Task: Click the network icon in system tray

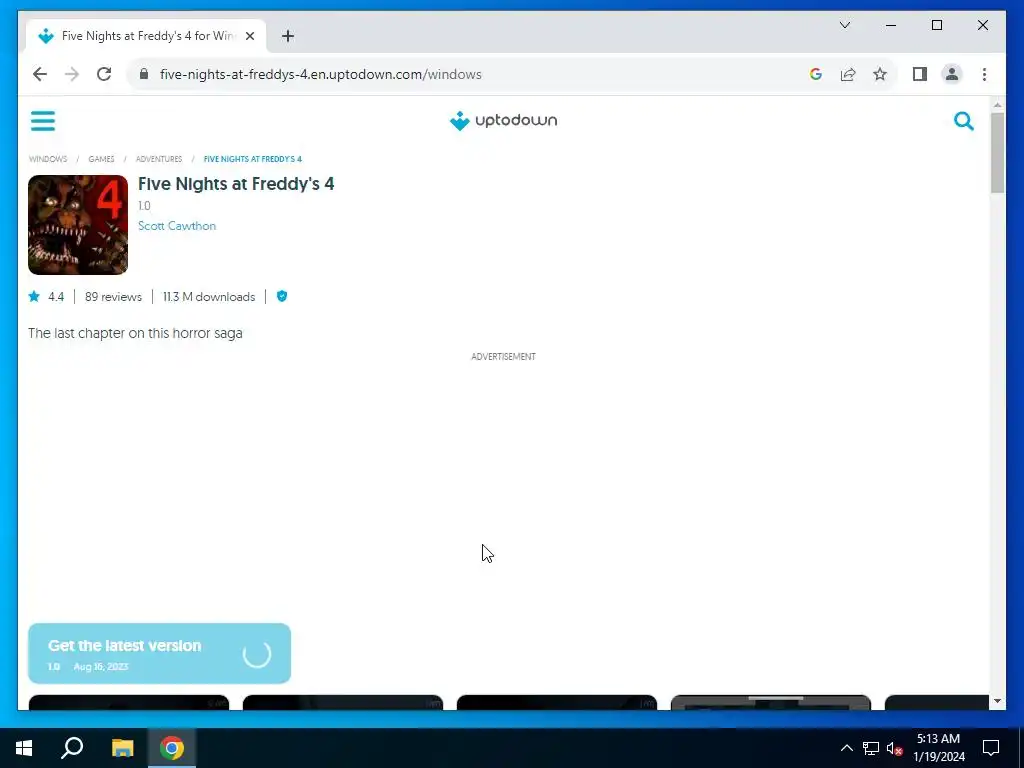Action: pyautogui.click(x=871, y=748)
